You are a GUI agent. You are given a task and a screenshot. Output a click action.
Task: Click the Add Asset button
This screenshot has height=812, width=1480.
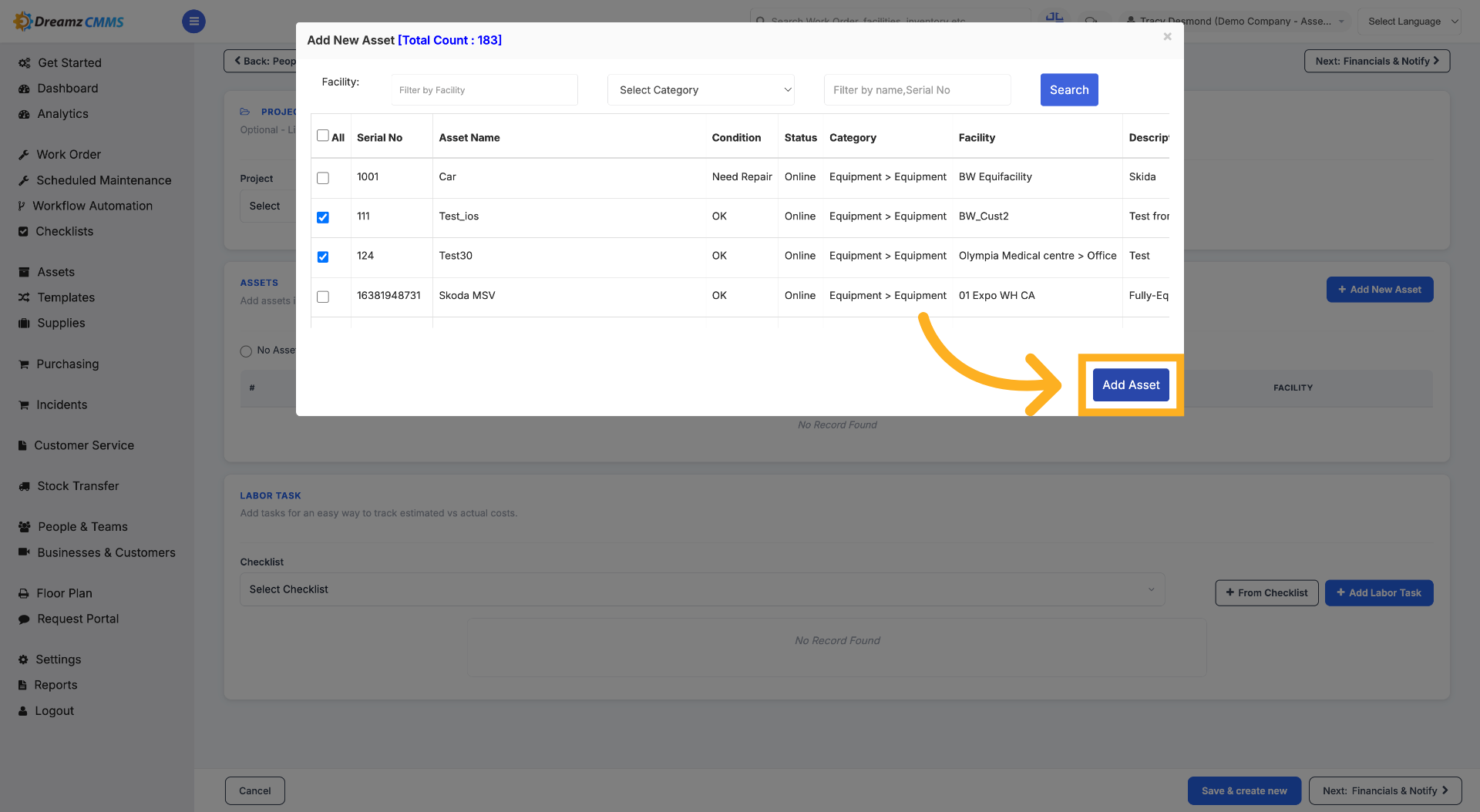1131,385
